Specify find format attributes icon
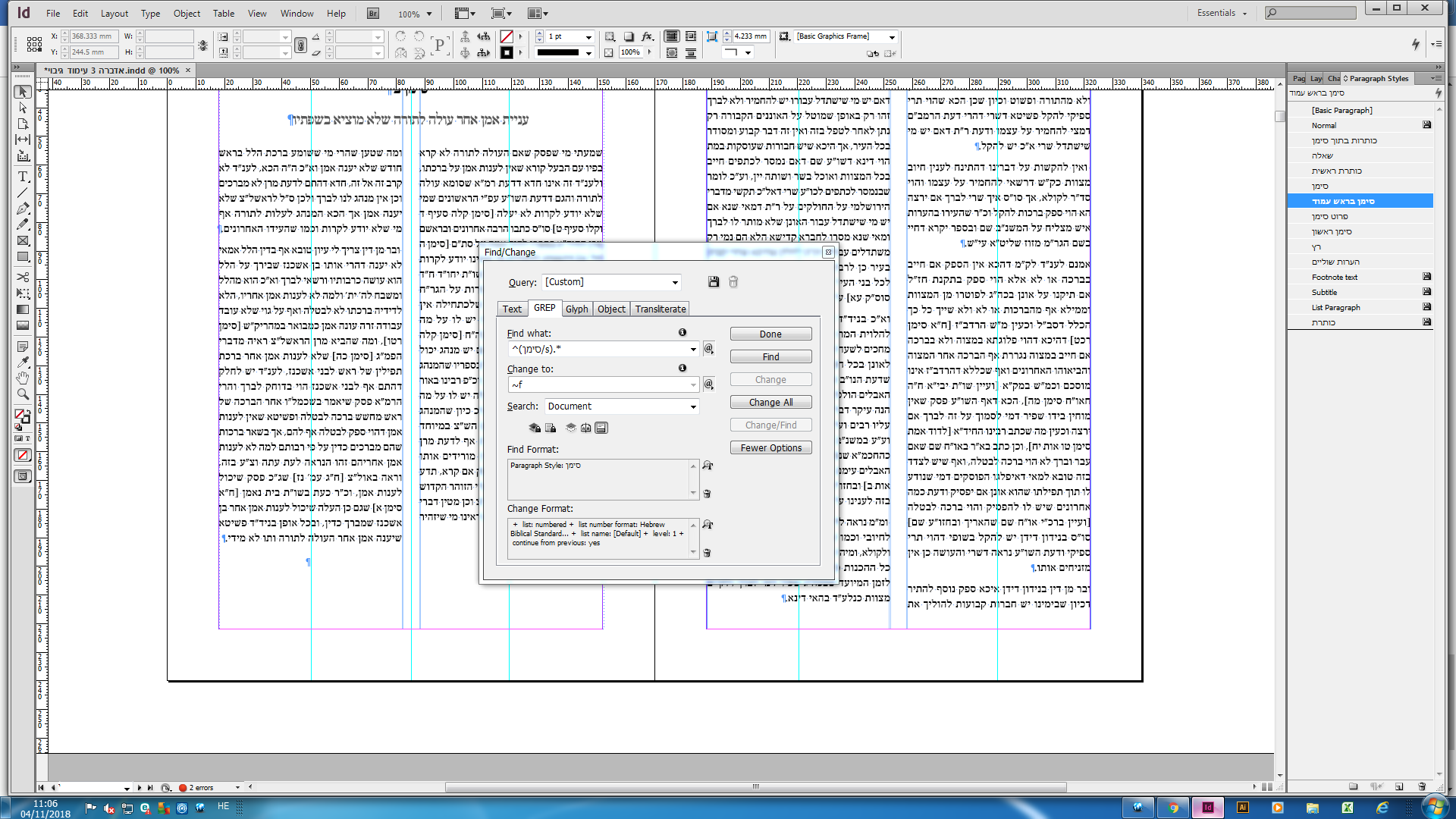Image resolution: width=1456 pixels, height=819 pixels. [x=708, y=466]
